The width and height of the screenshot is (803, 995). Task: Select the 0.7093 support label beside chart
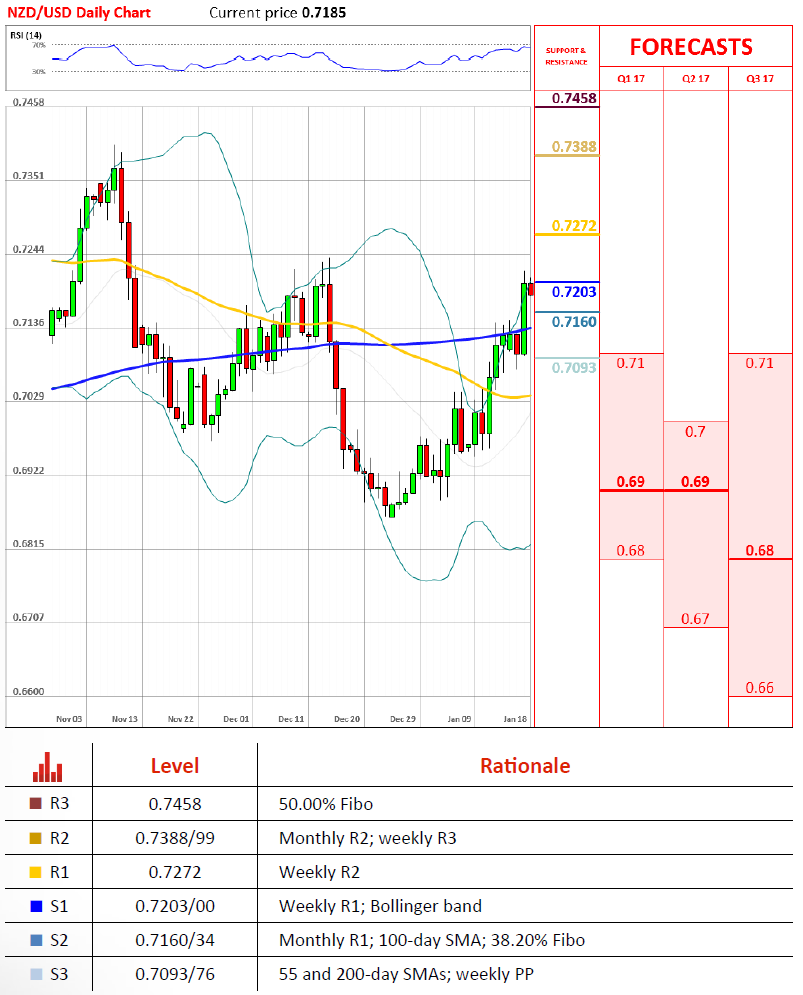[574, 368]
